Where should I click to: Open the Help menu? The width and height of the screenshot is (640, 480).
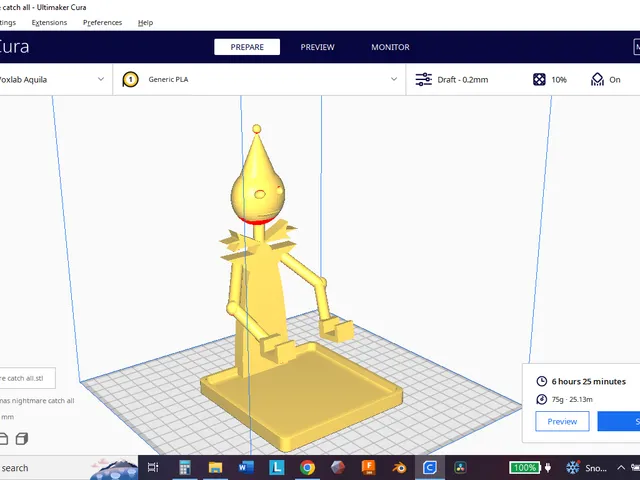tap(145, 22)
